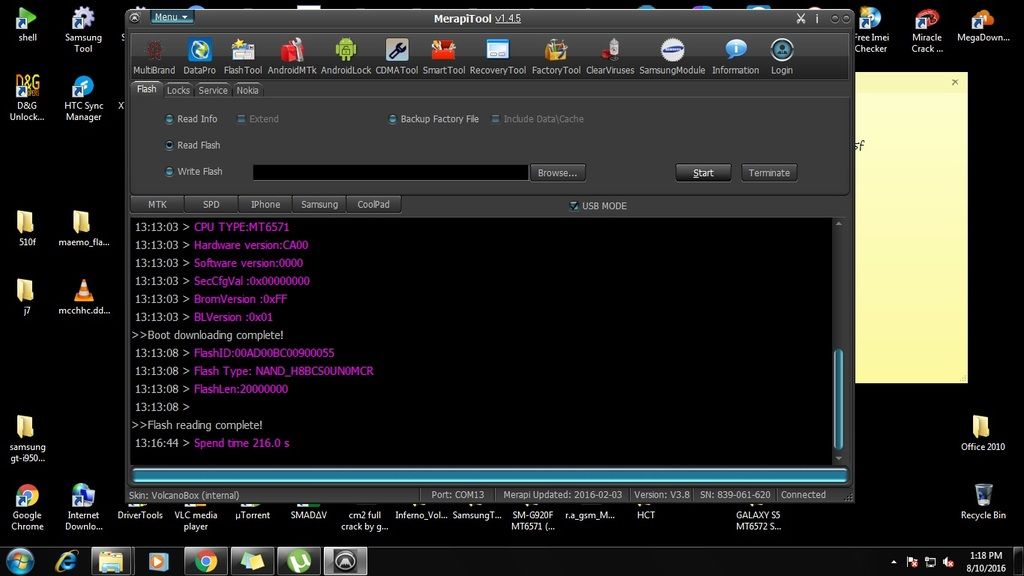Open Google Chrome from the taskbar

click(206, 561)
